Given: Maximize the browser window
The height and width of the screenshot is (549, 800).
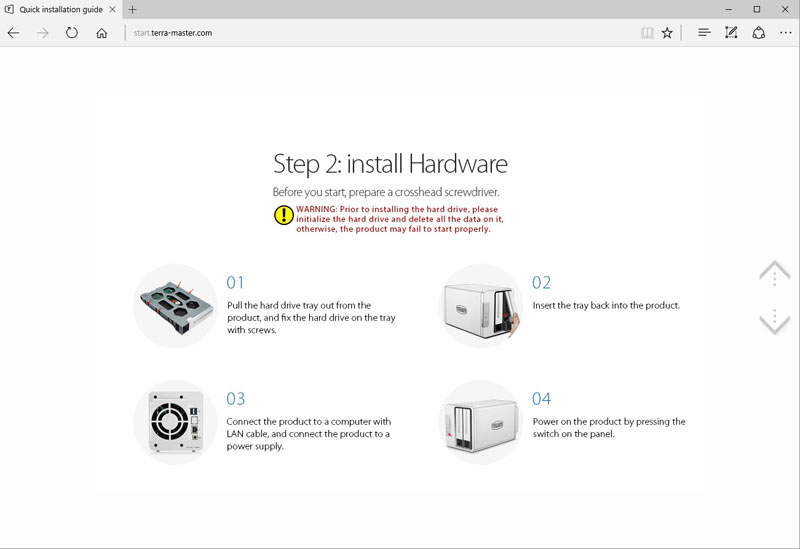Looking at the screenshot, I should [x=757, y=9].
